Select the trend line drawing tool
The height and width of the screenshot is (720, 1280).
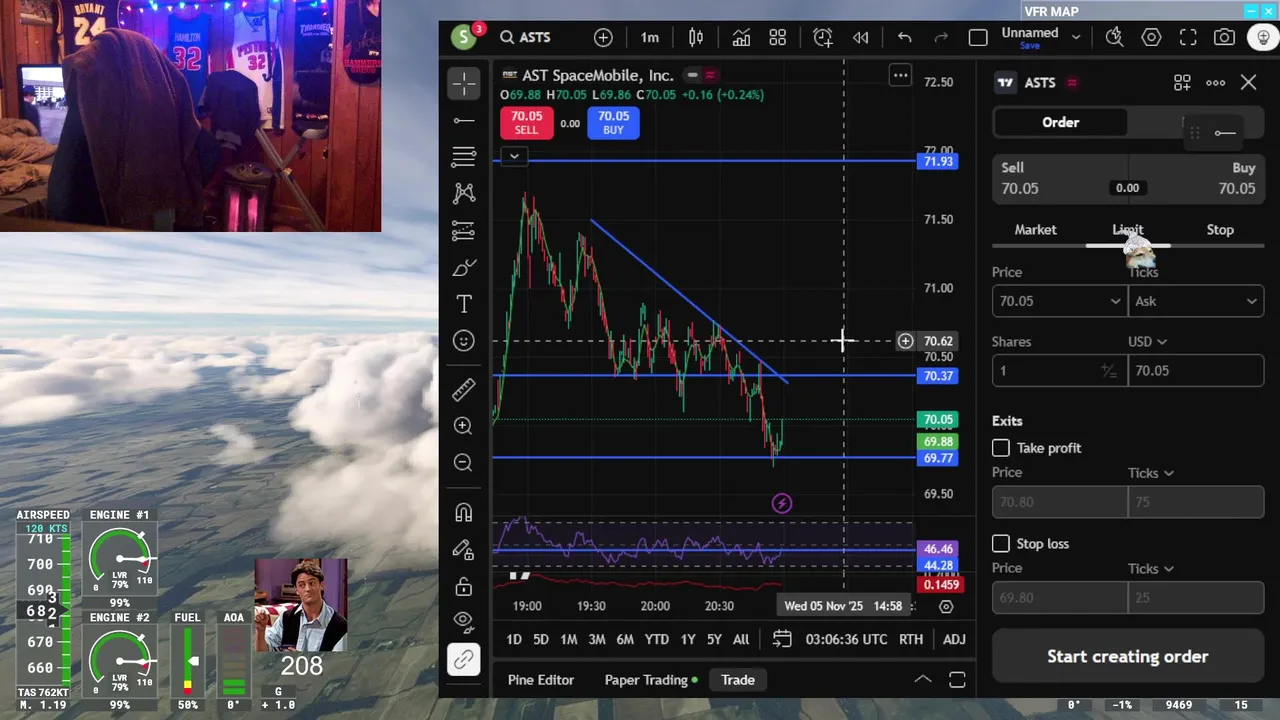click(464, 121)
